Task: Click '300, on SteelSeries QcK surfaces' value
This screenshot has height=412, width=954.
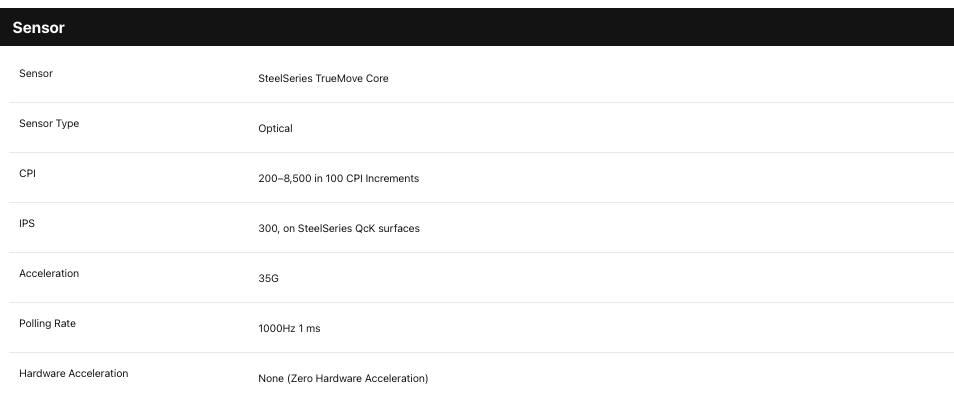Action: click(x=339, y=228)
